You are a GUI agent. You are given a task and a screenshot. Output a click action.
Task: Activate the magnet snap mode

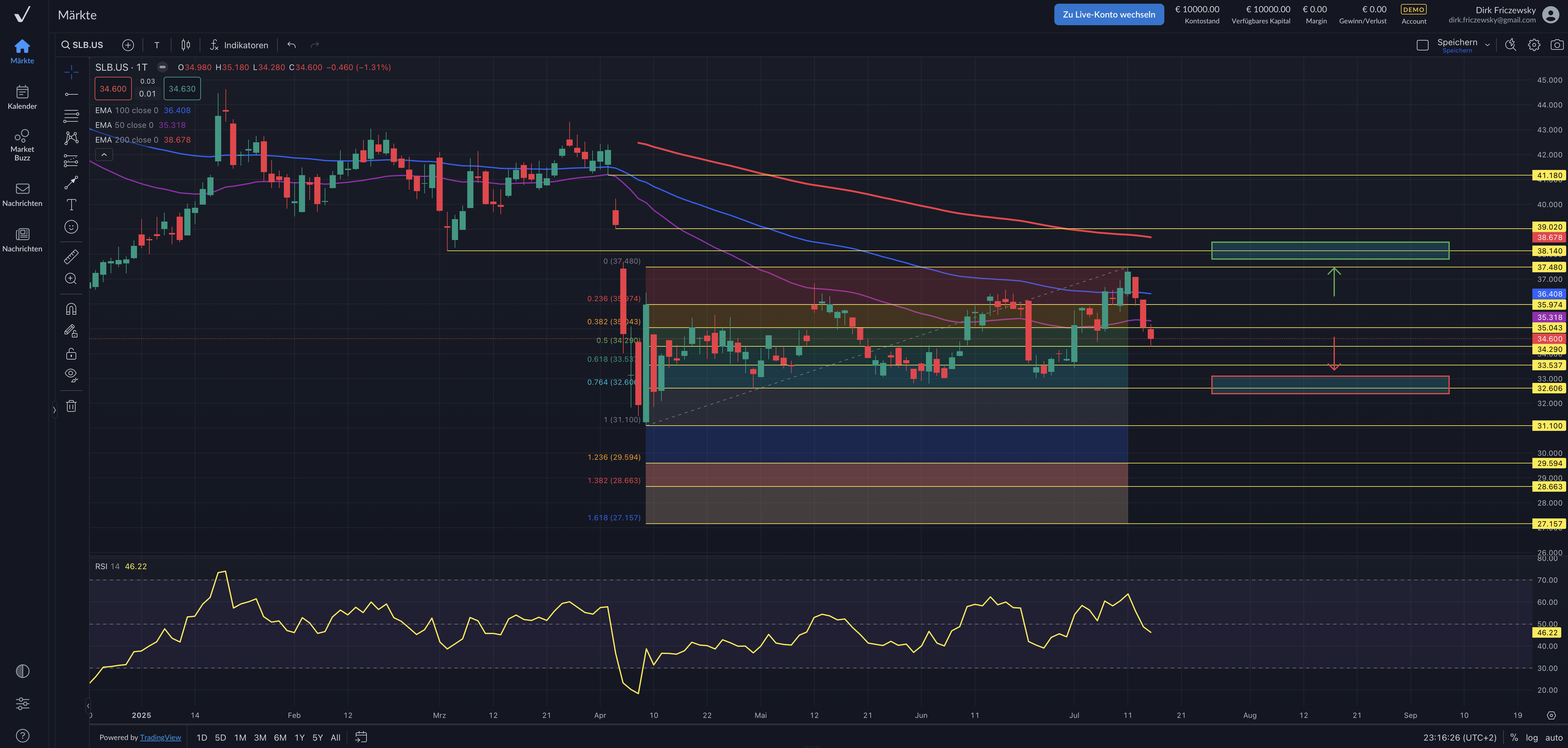[x=71, y=309]
